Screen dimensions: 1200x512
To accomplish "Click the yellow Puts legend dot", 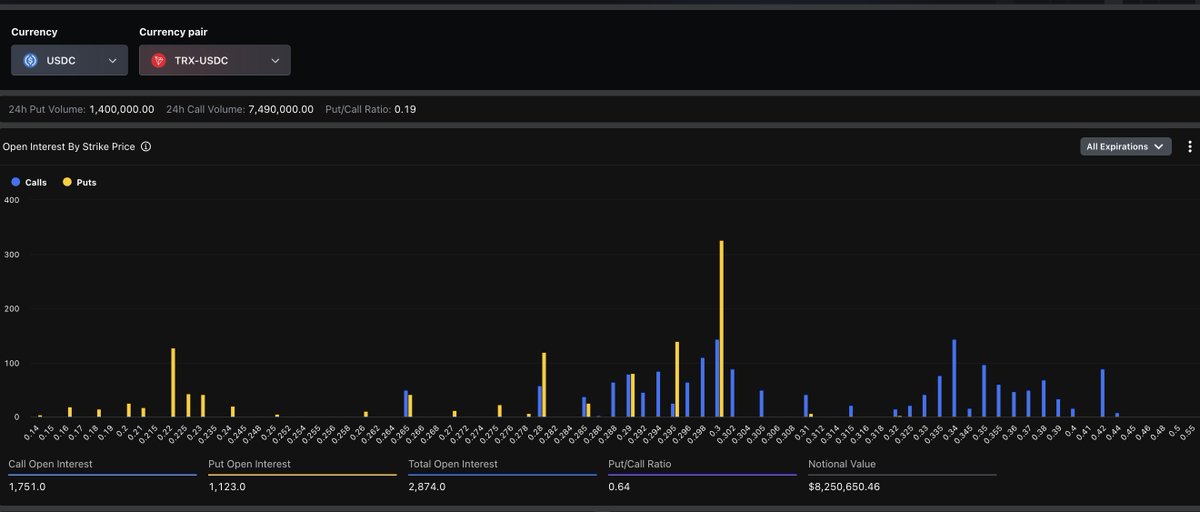I will (x=67, y=183).
